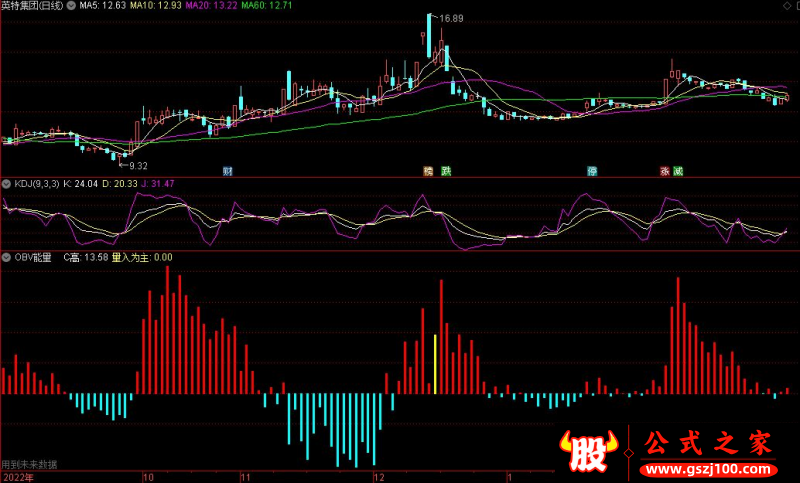Click the green 减 event marker icon
The image size is (800, 483).
(677, 171)
